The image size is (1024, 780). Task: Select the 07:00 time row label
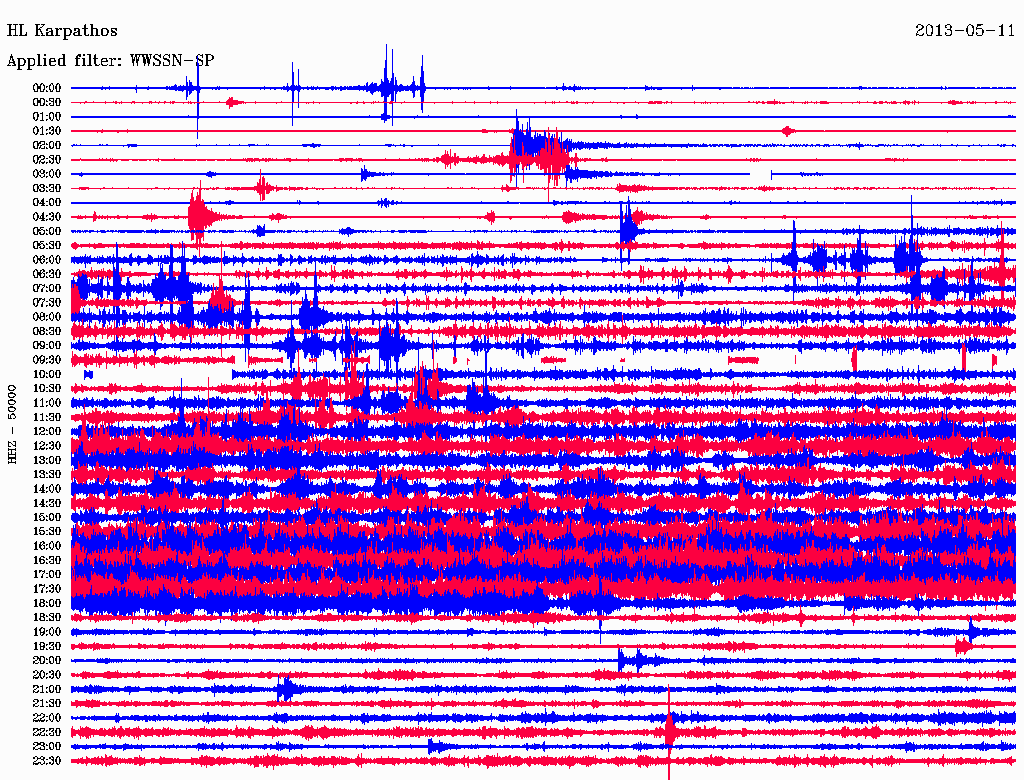click(x=47, y=289)
